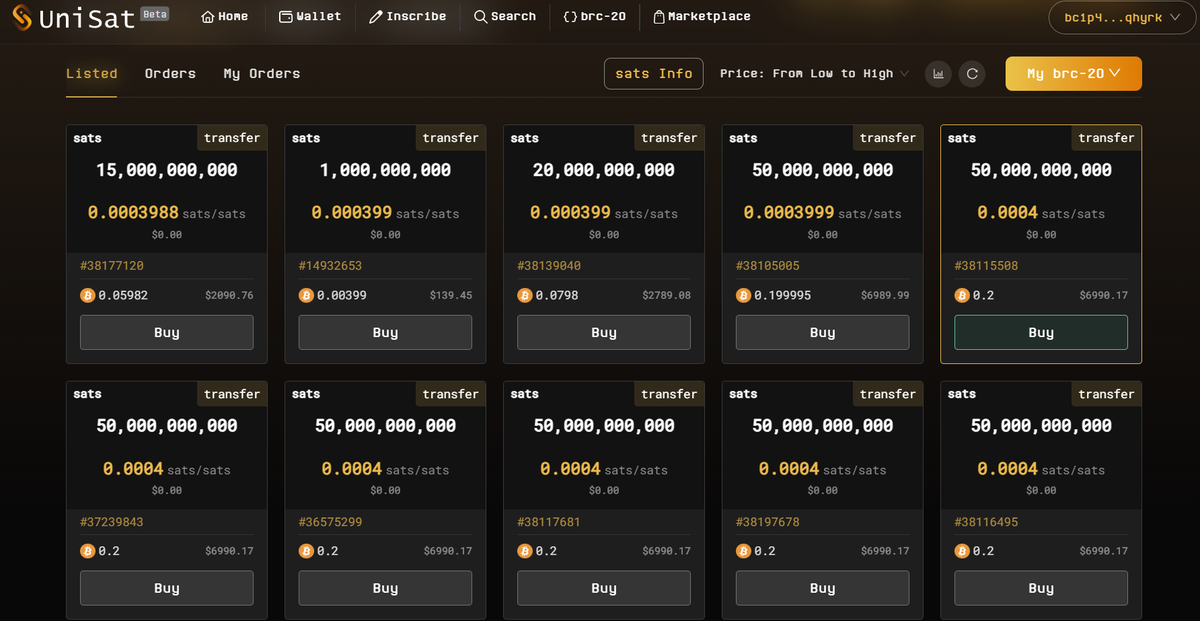Image resolution: width=1200 pixels, height=621 pixels.
Task: Buy listing #38117681
Action: [604, 588]
